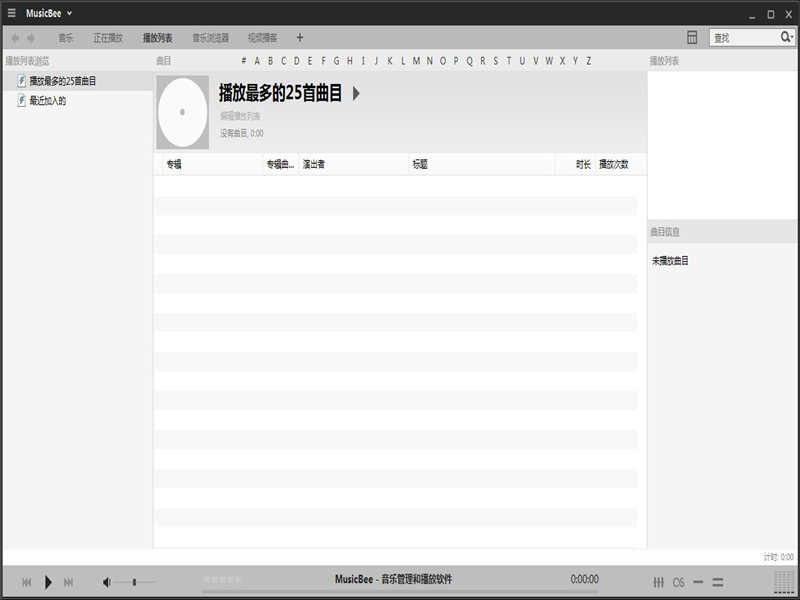Toggle the scrobbling icon in player bar
The height and width of the screenshot is (600, 800).
[679, 582]
